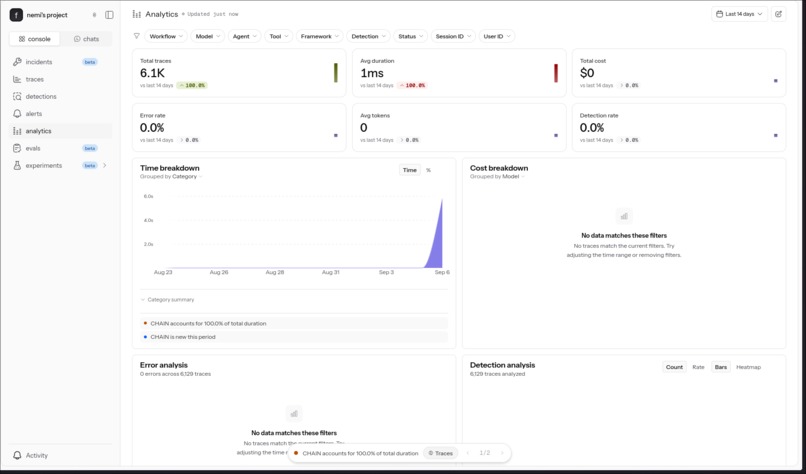Change Time breakdown grouping from Category
The width and height of the screenshot is (806, 474).
(188, 176)
